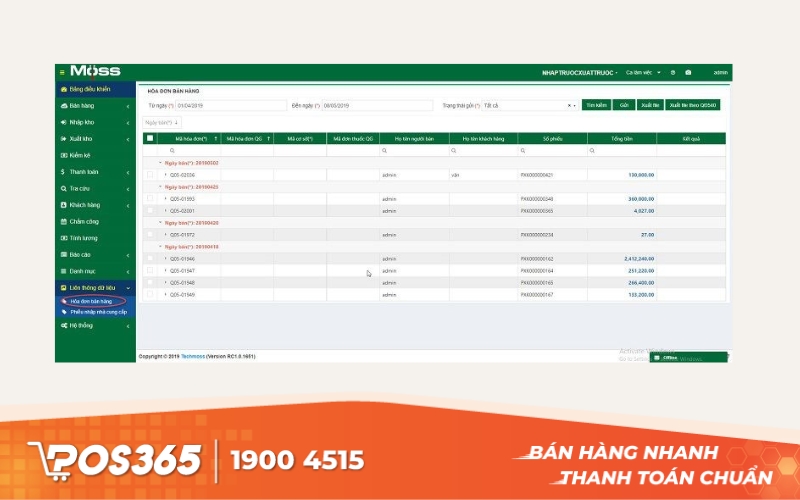
Task: Collapse the Ngày bán 20190418 group
Action: [160, 246]
